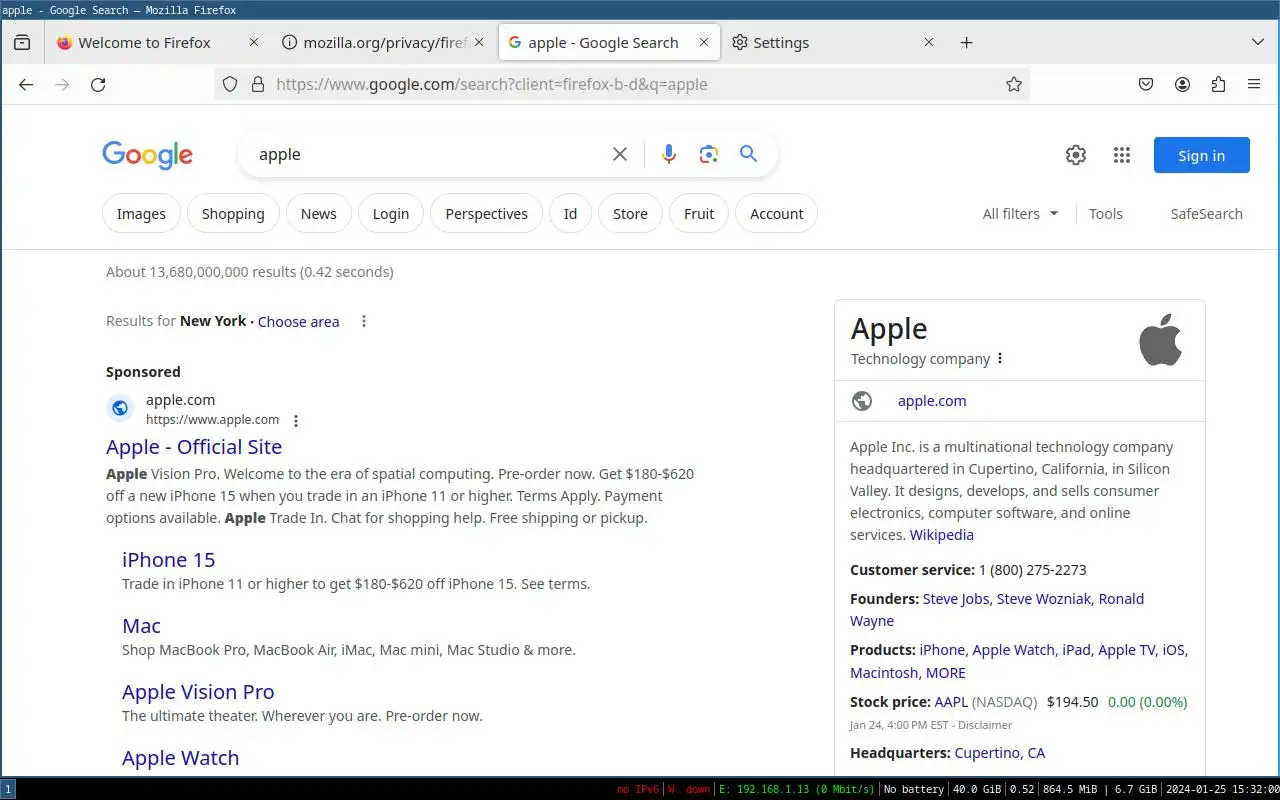Open the Save to Pocket icon
This screenshot has width=1280, height=800.
click(1146, 85)
